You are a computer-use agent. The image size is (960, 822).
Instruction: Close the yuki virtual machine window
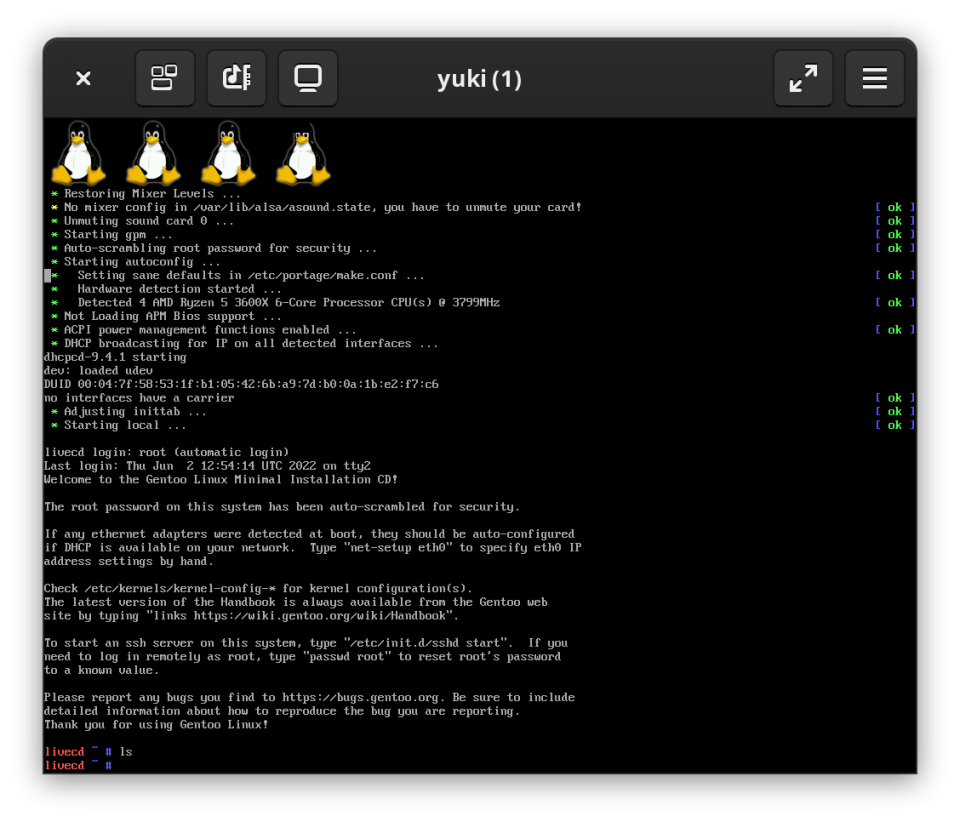[x=83, y=78]
